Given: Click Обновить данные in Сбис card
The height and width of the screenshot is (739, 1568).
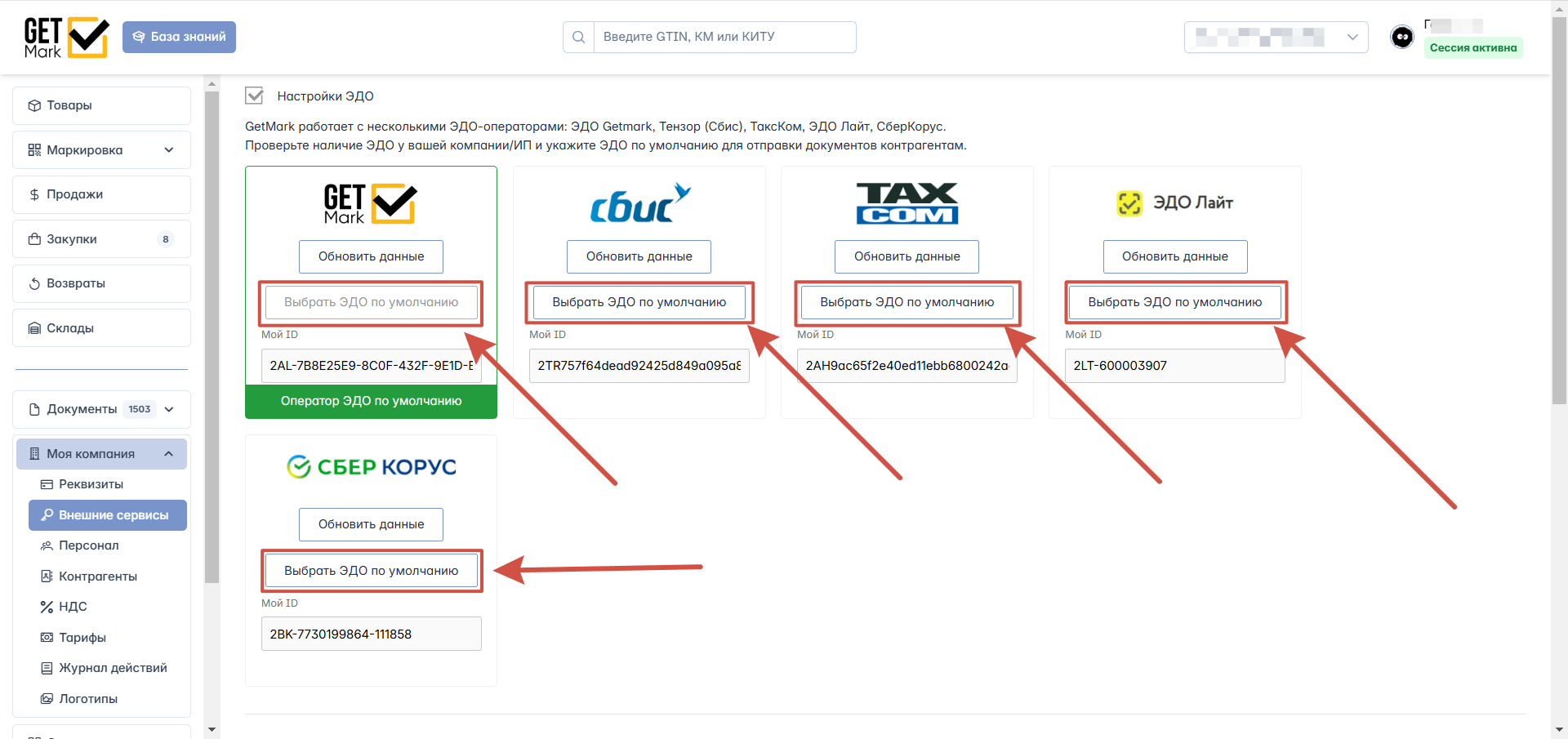Looking at the screenshot, I should point(639,256).
